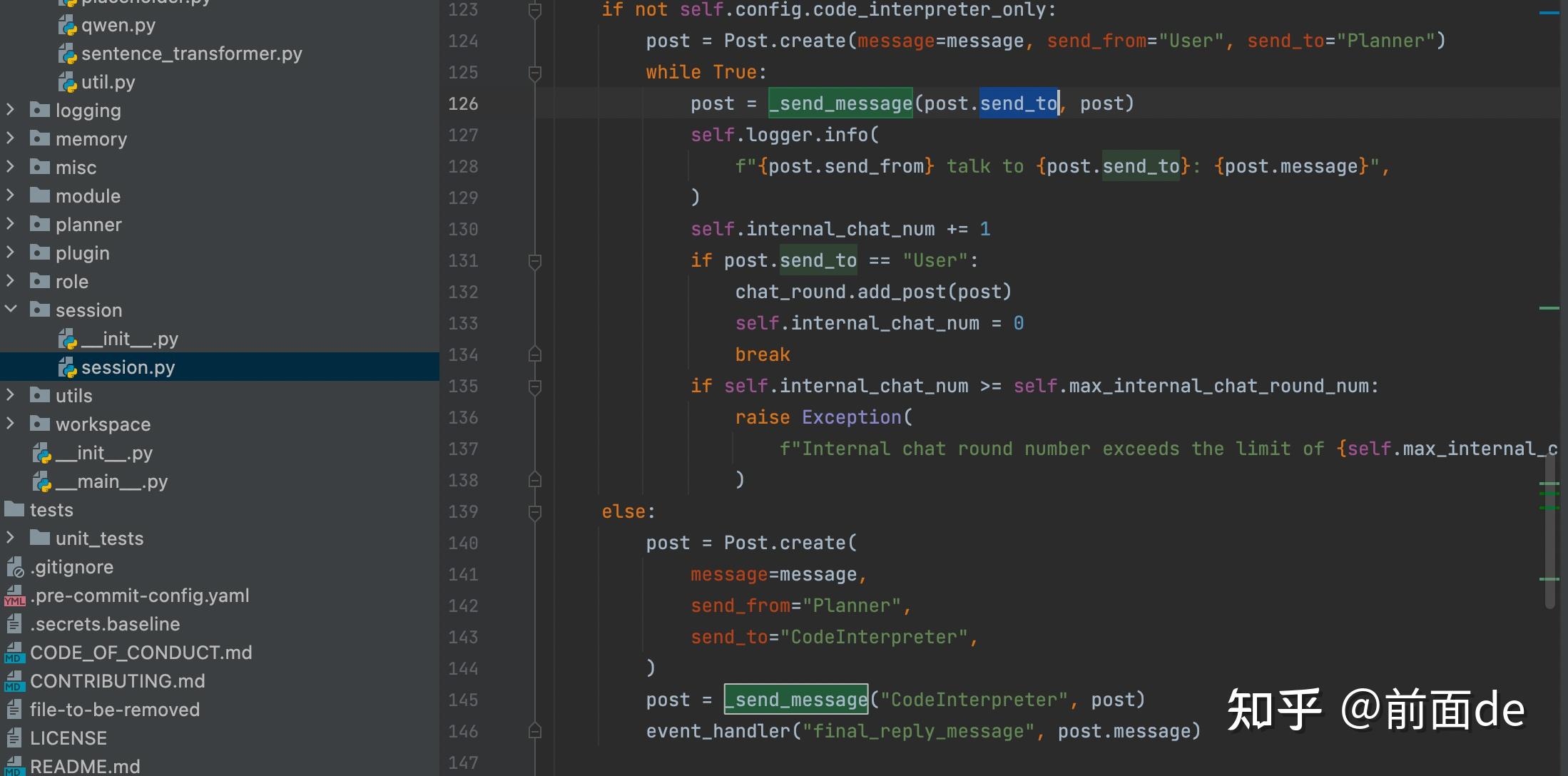Open the session.py file
This screenshot has height=776, width=1568.
127,367
